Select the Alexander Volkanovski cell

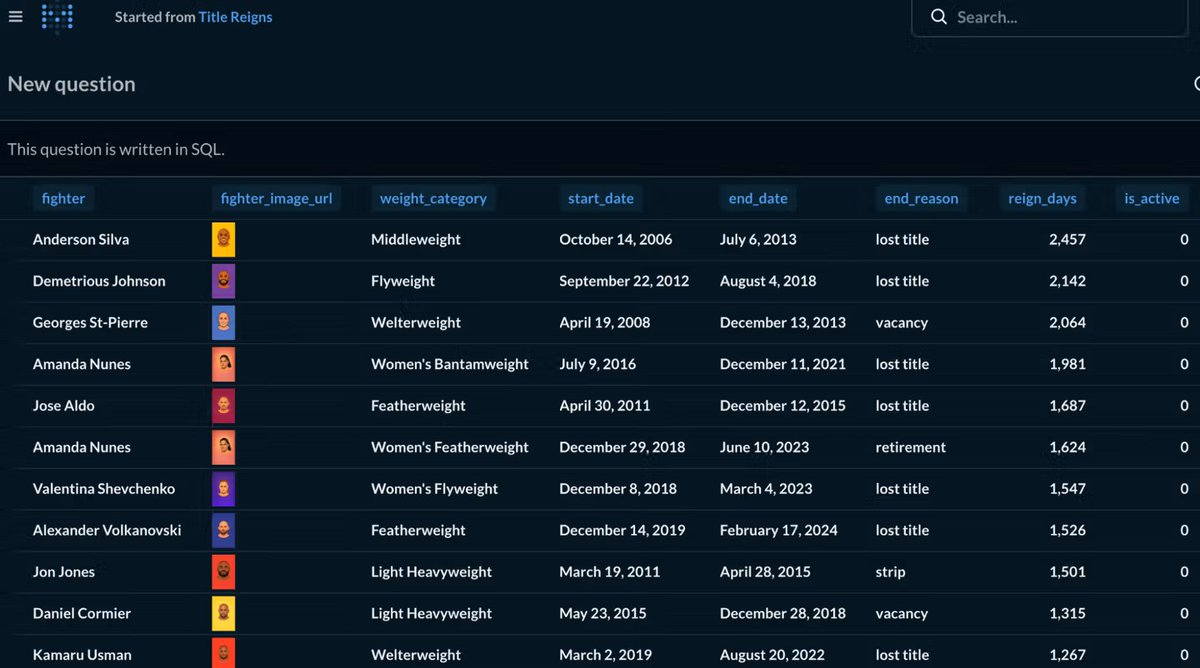pos(107,530)
